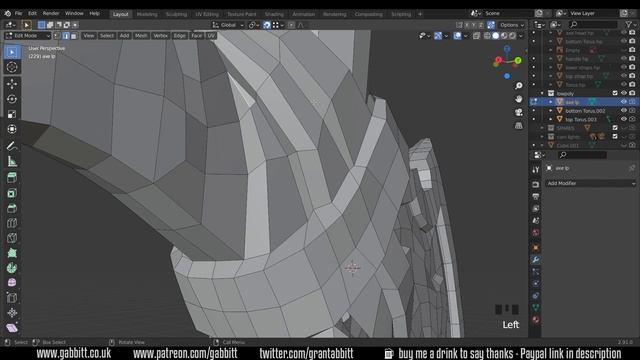640x360 pixels.
Task: Open the Vertex menu
Action: pyautogui.click(x=160, y=36)
